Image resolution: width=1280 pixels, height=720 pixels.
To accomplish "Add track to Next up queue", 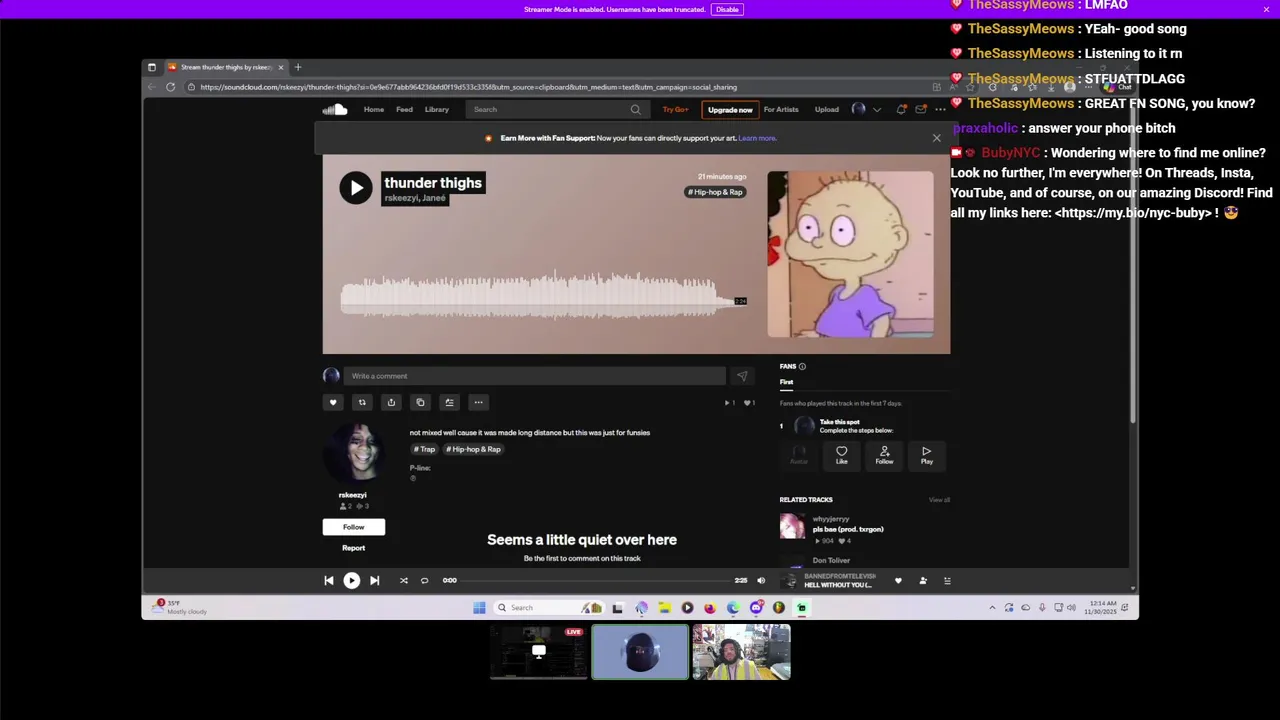I will [449, 402].
